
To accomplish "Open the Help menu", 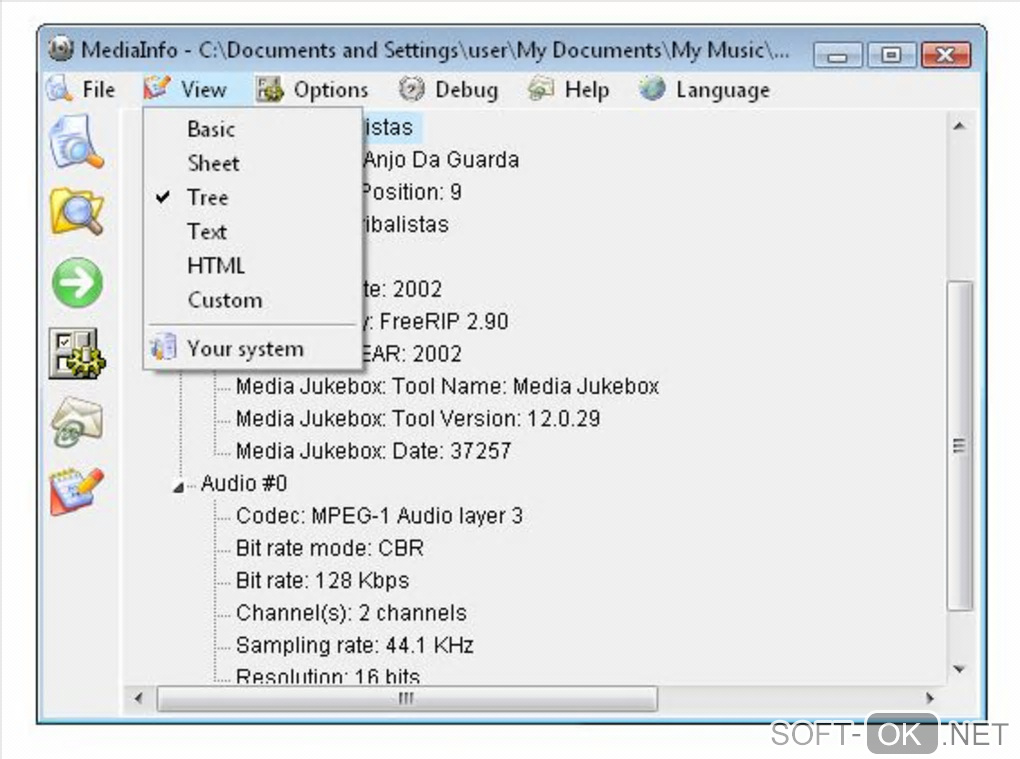I will click(569, 89).
